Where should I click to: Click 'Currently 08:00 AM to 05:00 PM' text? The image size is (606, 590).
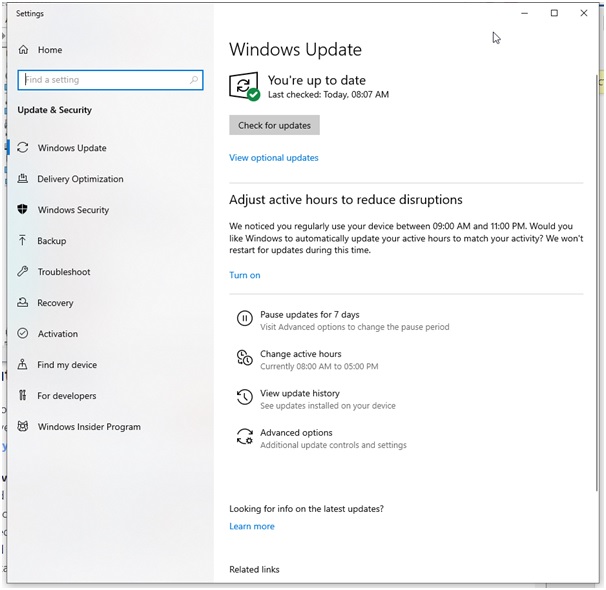tap(319, 366)
